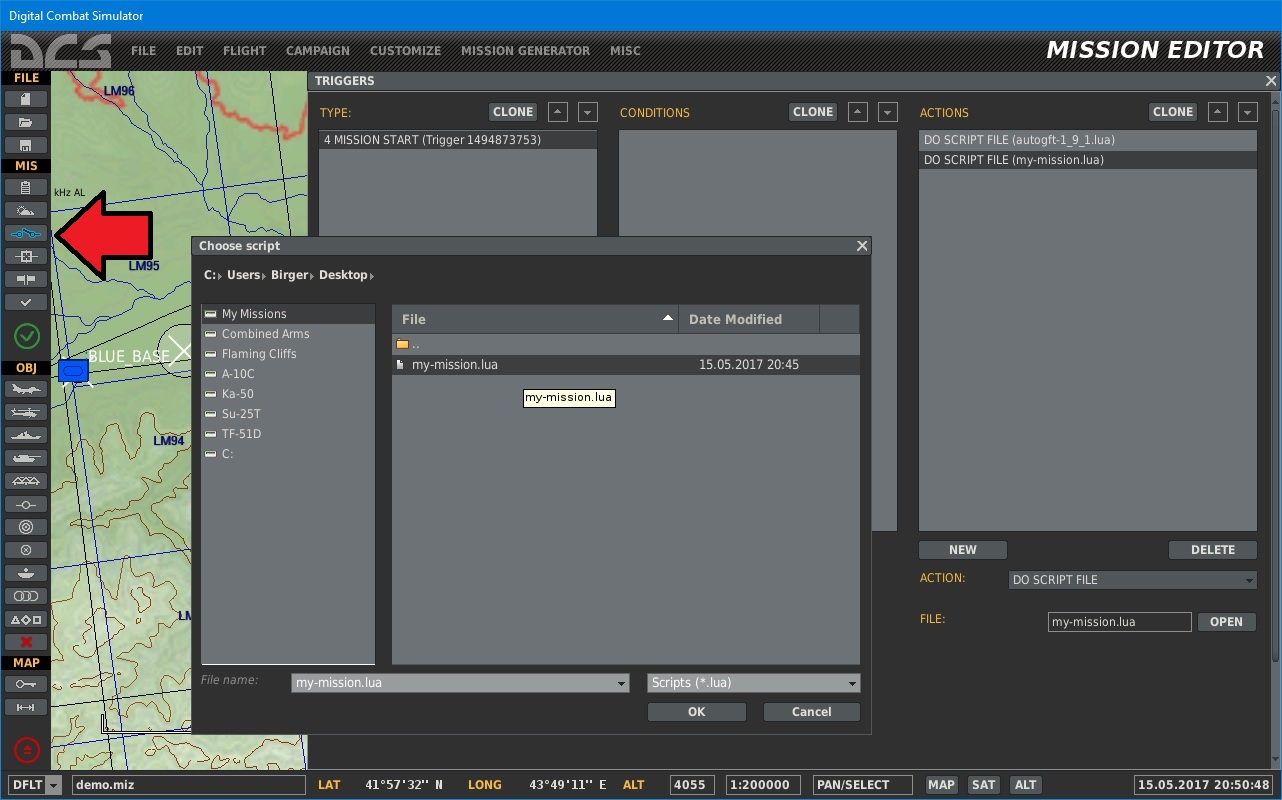1282x800 pixels.
Task: Open the Scripts (*.lua) filter dropdown
Action: pos(754,683)
